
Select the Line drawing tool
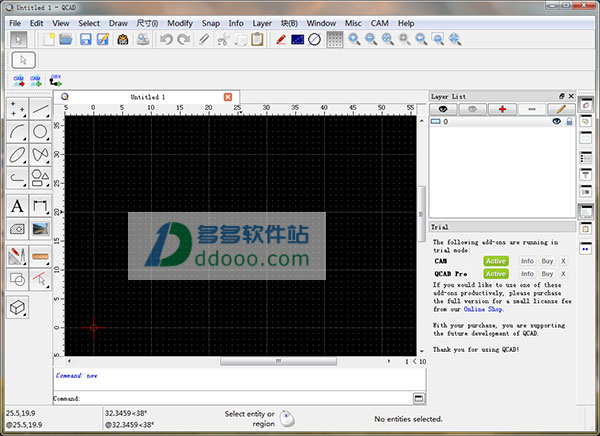(x=40, y=109)
